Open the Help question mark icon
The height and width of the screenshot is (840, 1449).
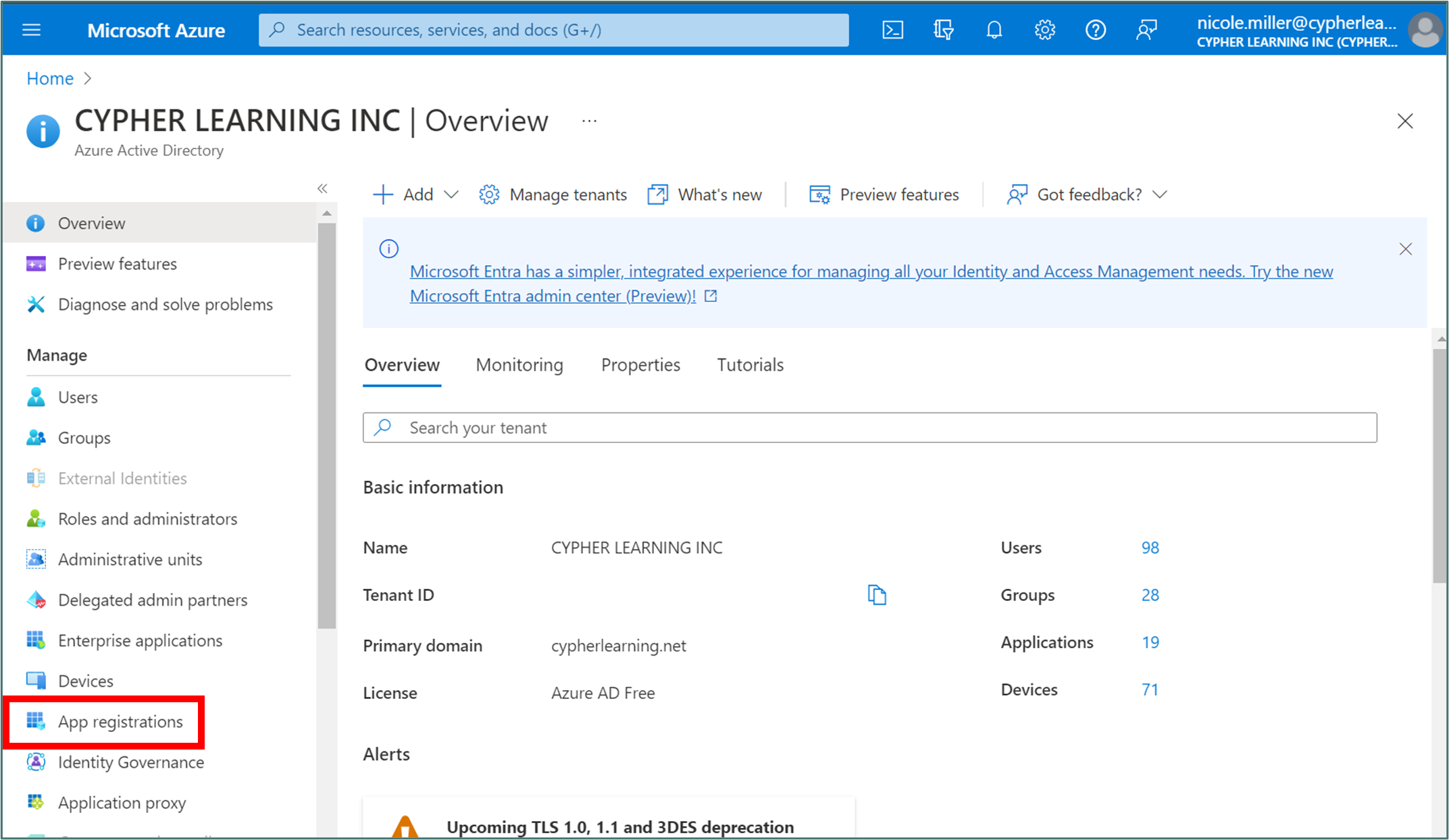pyautogui.click(x=1095, y=30)
